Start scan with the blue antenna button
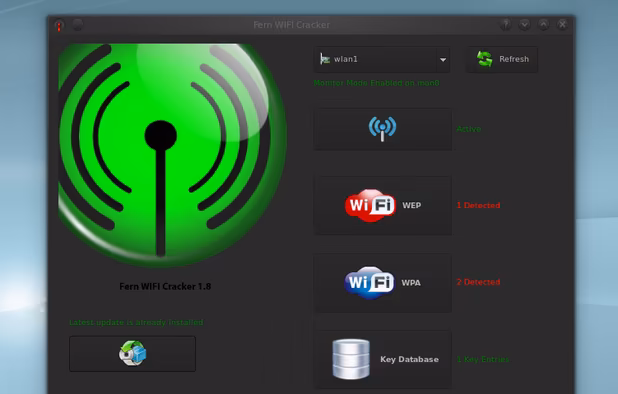 point(383,129)
